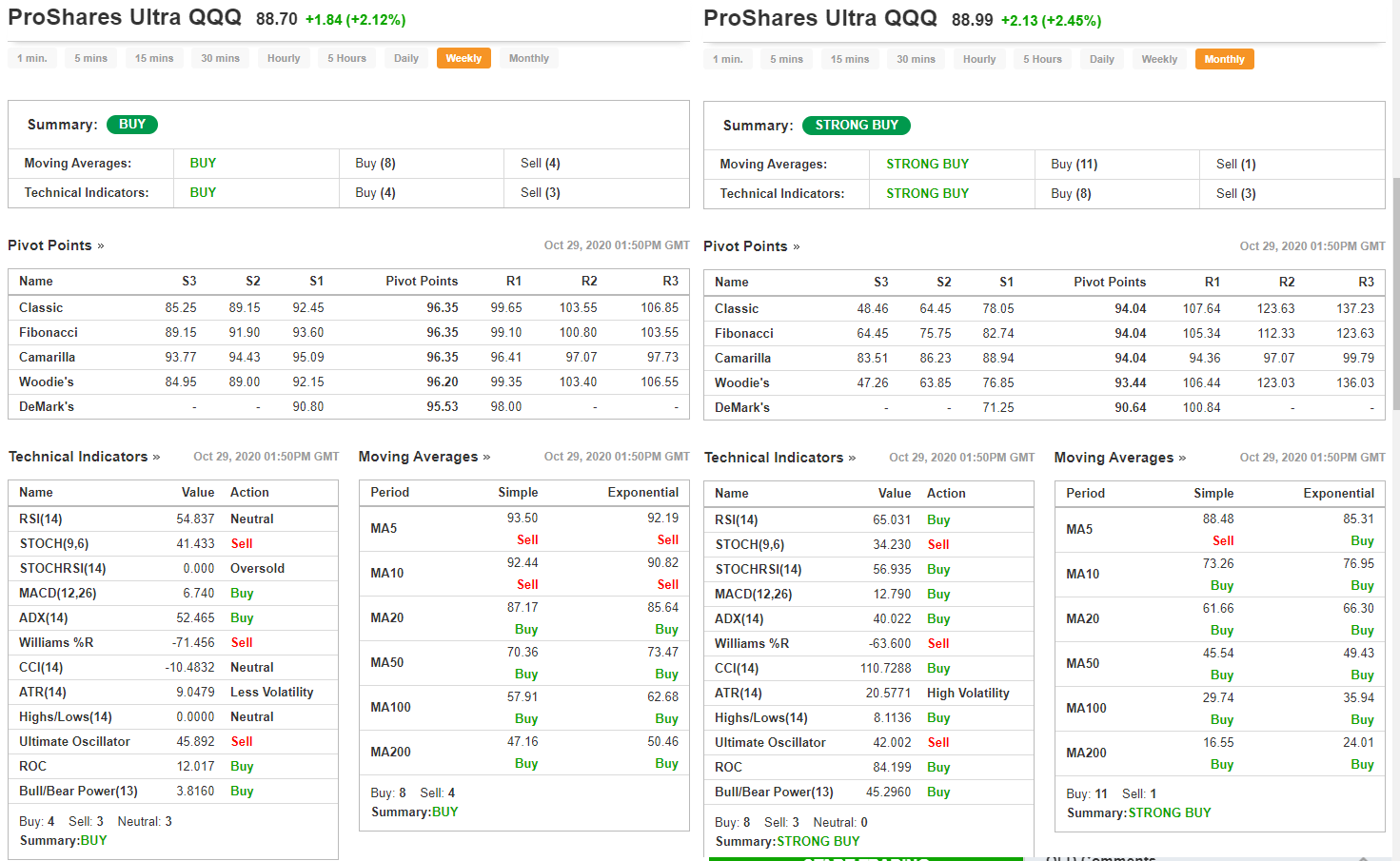The width and height of the screenshot is (1400, 861).
Task: Click the RSI(14) value 65.031
Action: pyautogui.click(x=892, y=520)
